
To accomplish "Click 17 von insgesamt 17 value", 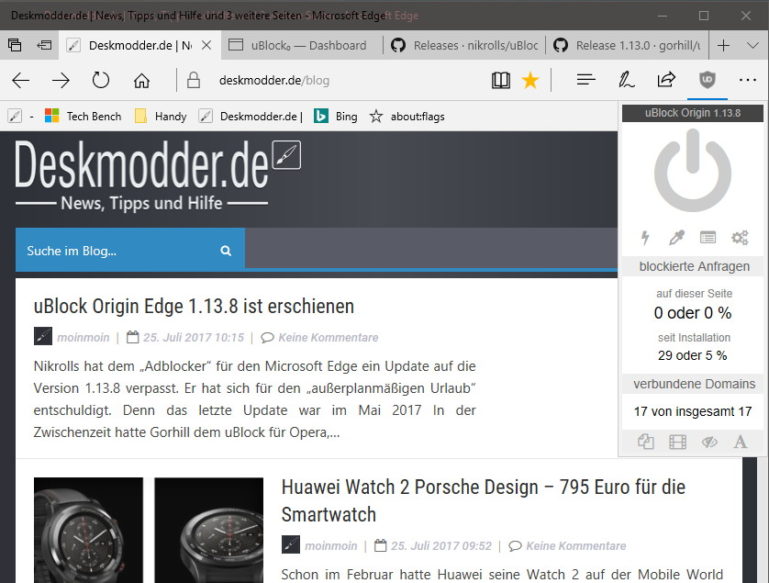I will [692, 411].
